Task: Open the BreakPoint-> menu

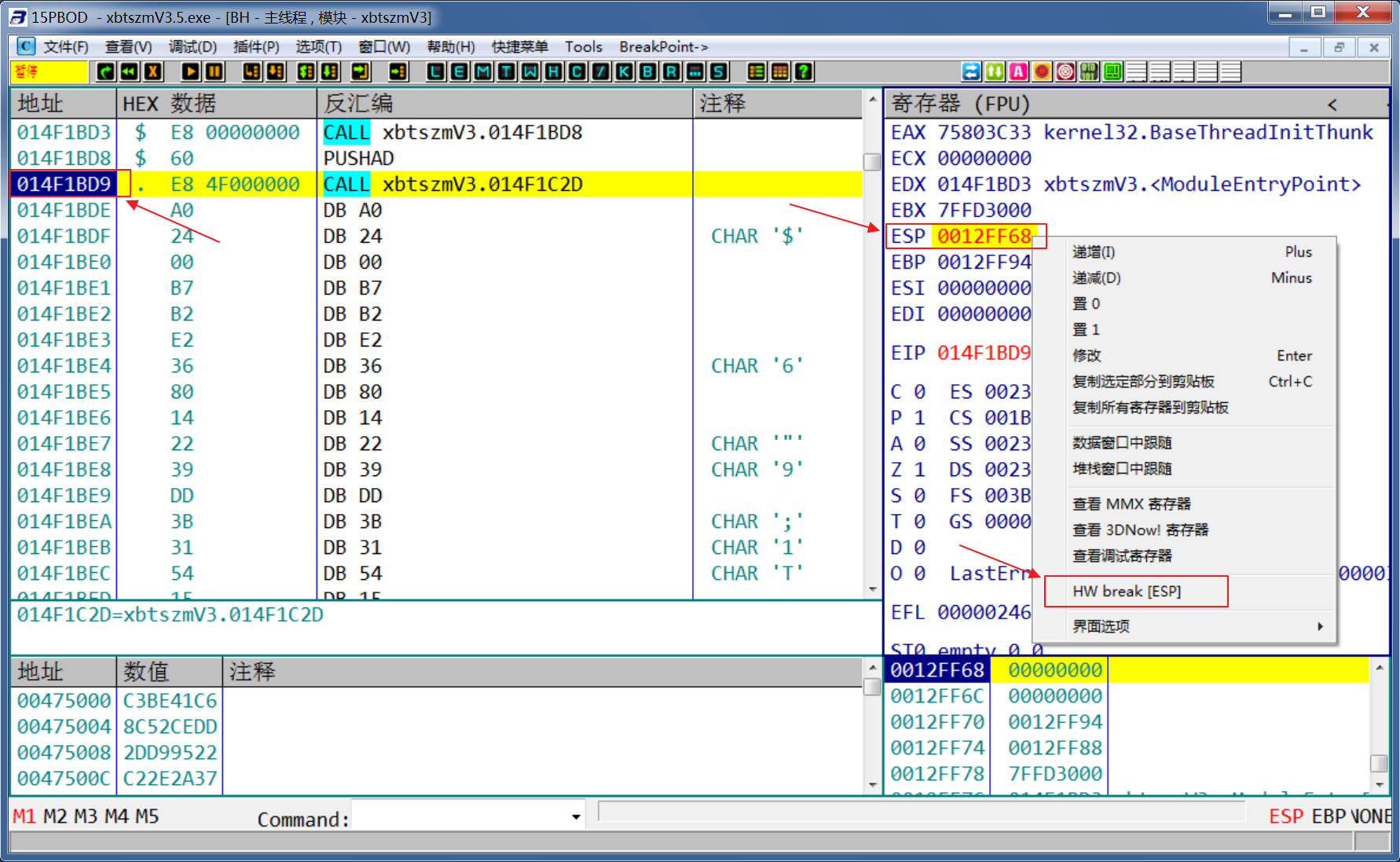Action: pyautogui.click(x=664, y=47)
